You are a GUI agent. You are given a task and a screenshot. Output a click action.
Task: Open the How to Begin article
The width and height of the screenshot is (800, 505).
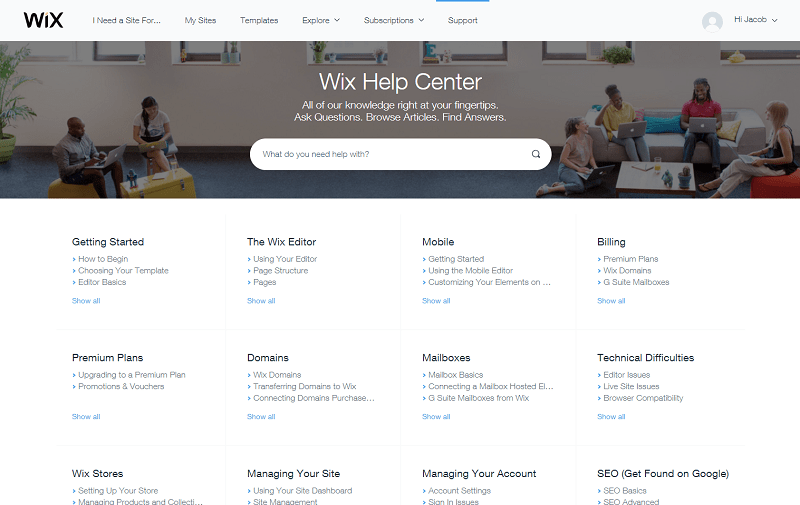pyautogui.click(x=103, y=259)
